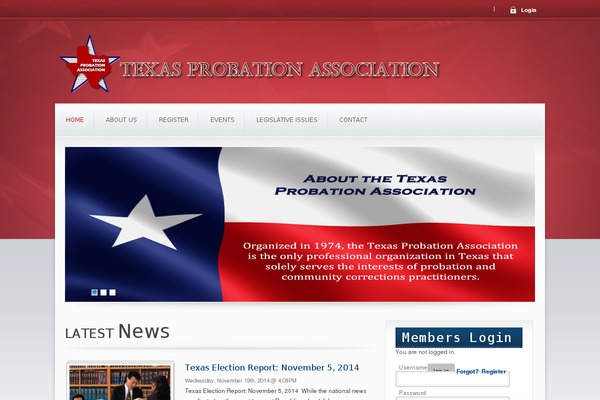Viewport: 600px width, 400px height.
Task: Open the Legislative Issues menu item
Action: coord(287,120)
